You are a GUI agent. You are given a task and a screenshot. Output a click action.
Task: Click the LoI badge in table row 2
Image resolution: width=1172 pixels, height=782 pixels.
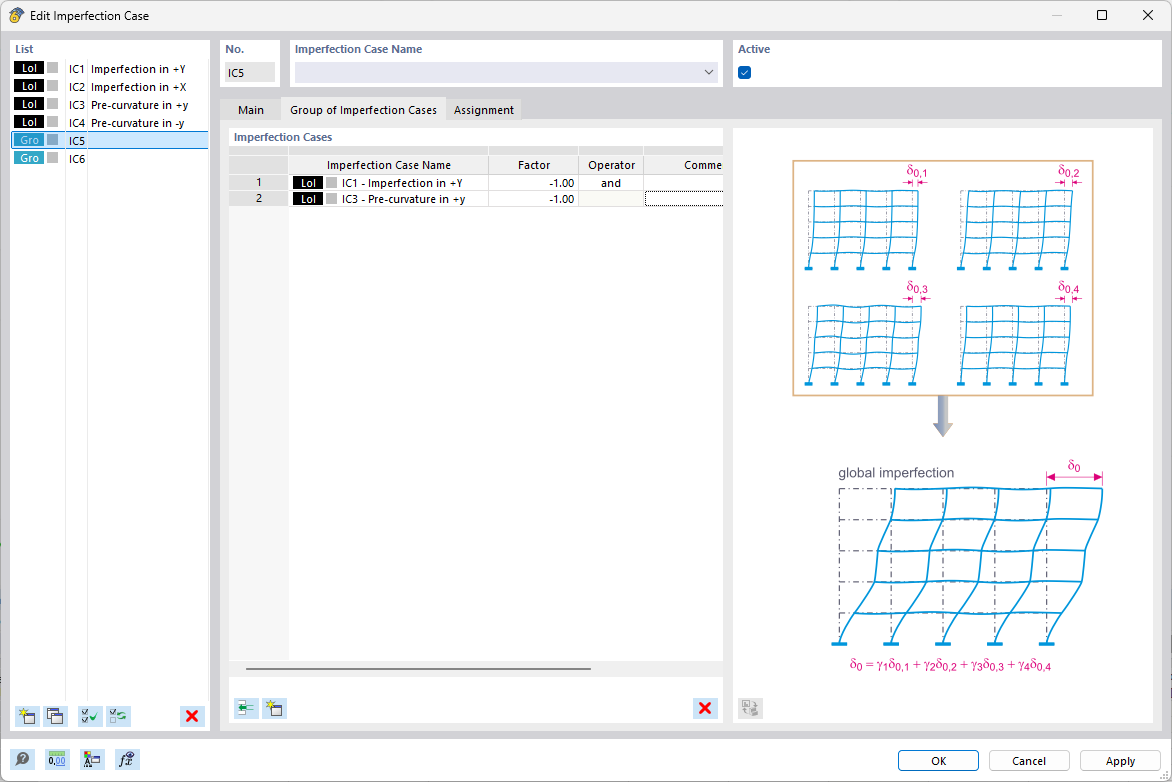point(308,199)
